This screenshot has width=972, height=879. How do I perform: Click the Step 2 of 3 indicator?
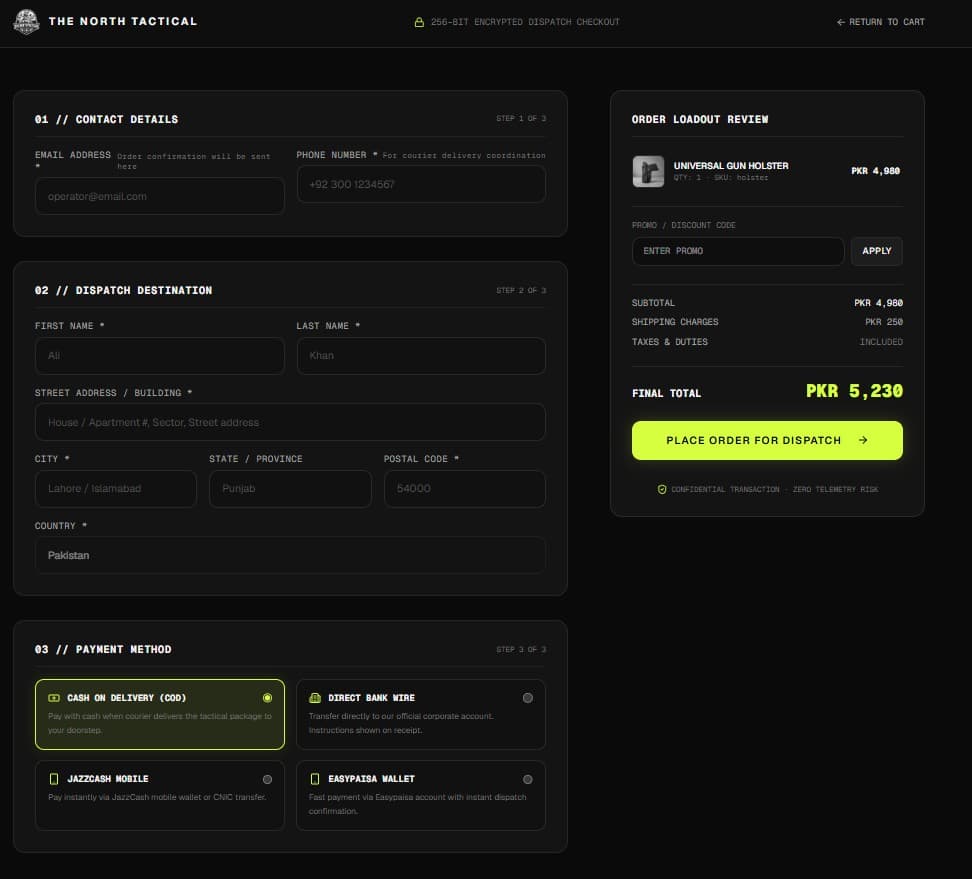(x=521, y=290)
